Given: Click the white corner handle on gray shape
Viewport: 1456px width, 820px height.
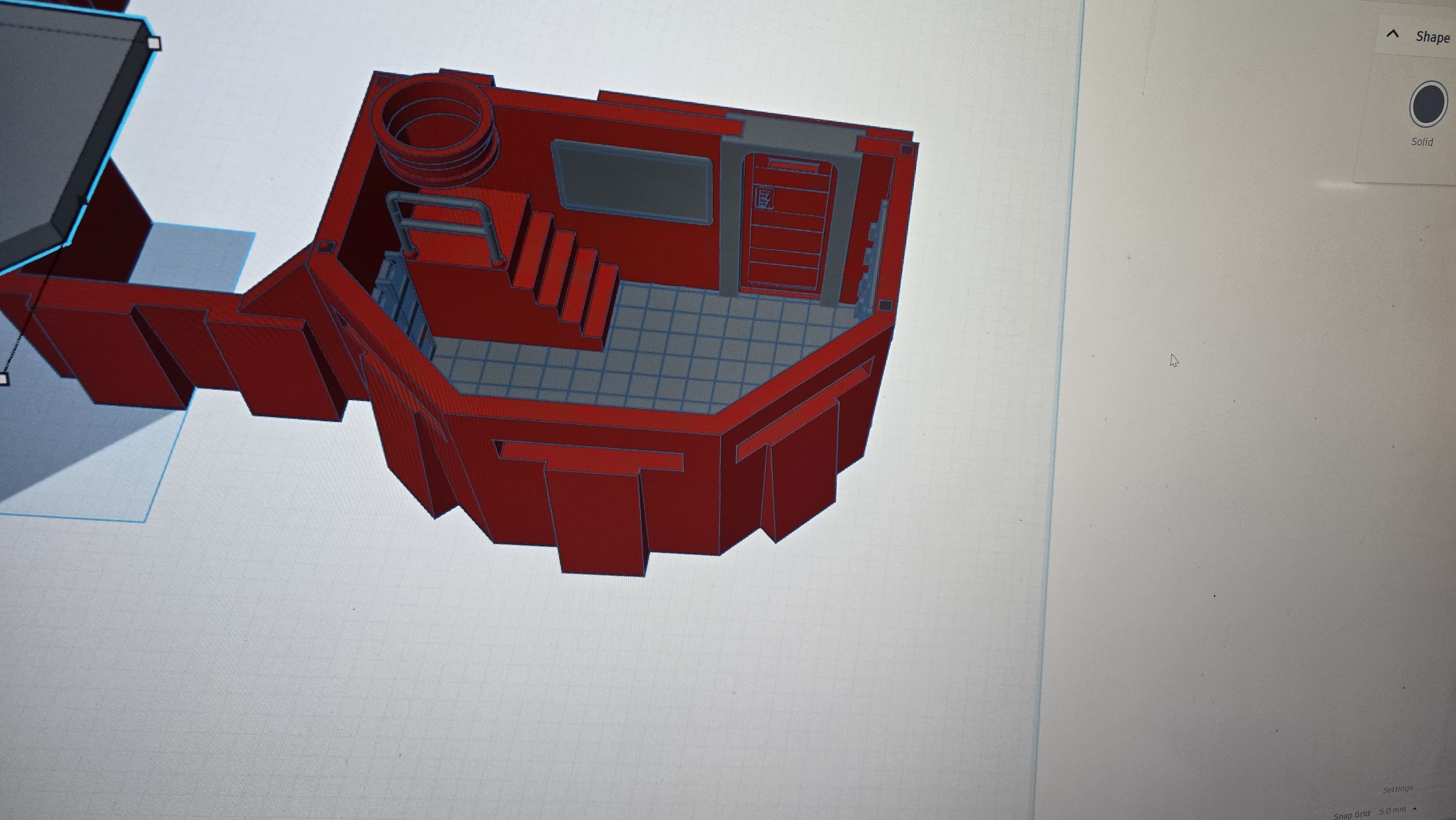Looking at the screenshot, I should pos(154,43).
